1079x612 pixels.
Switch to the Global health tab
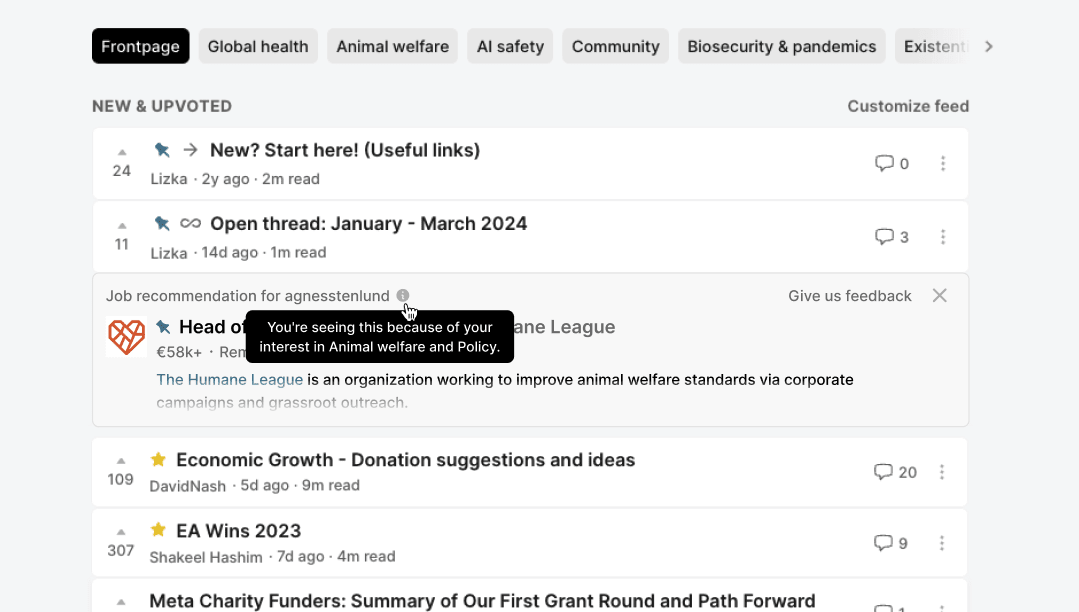click(x=258, y=46)
